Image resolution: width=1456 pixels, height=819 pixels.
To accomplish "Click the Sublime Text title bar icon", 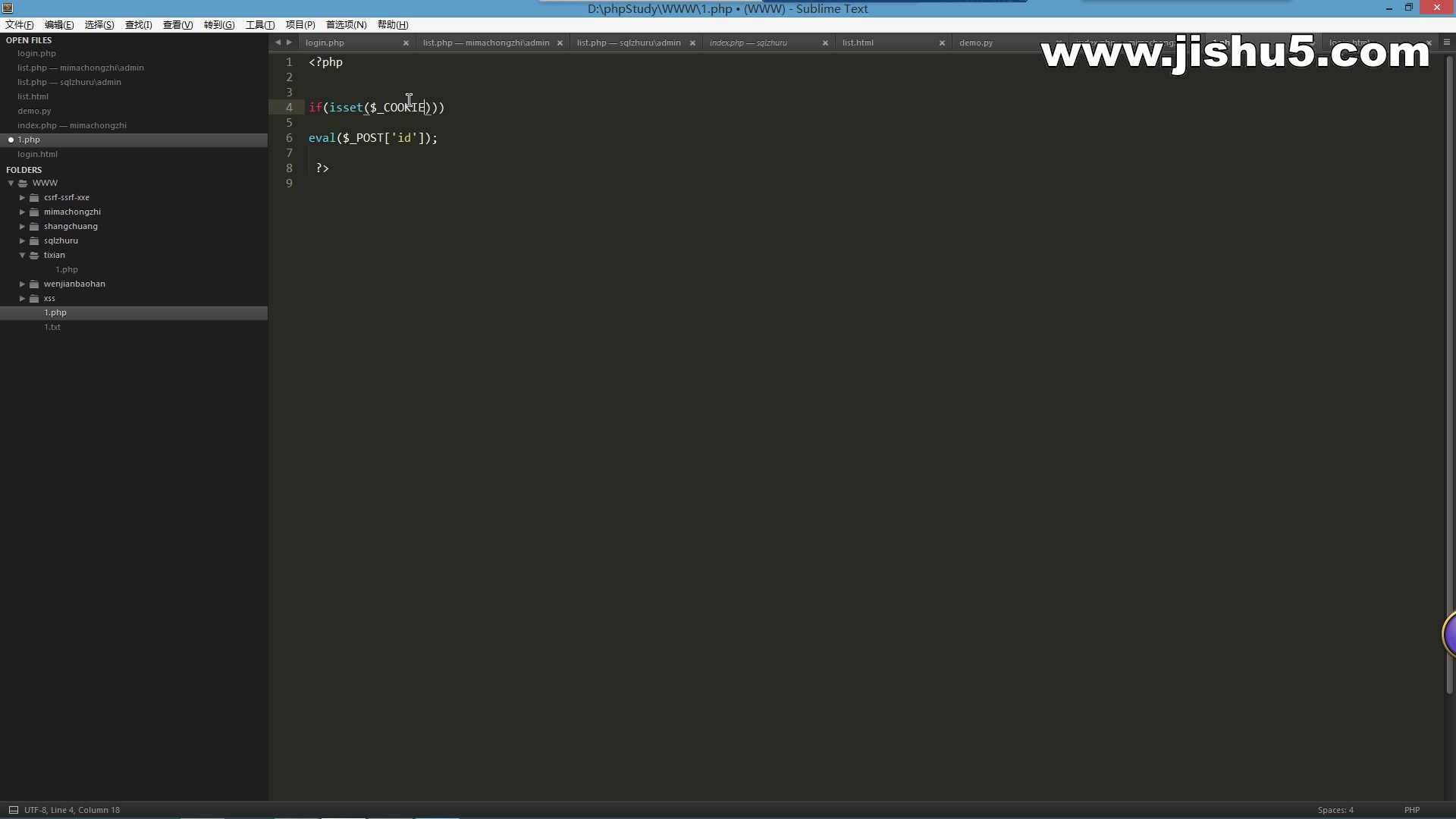I will click(x=8, y=8).
